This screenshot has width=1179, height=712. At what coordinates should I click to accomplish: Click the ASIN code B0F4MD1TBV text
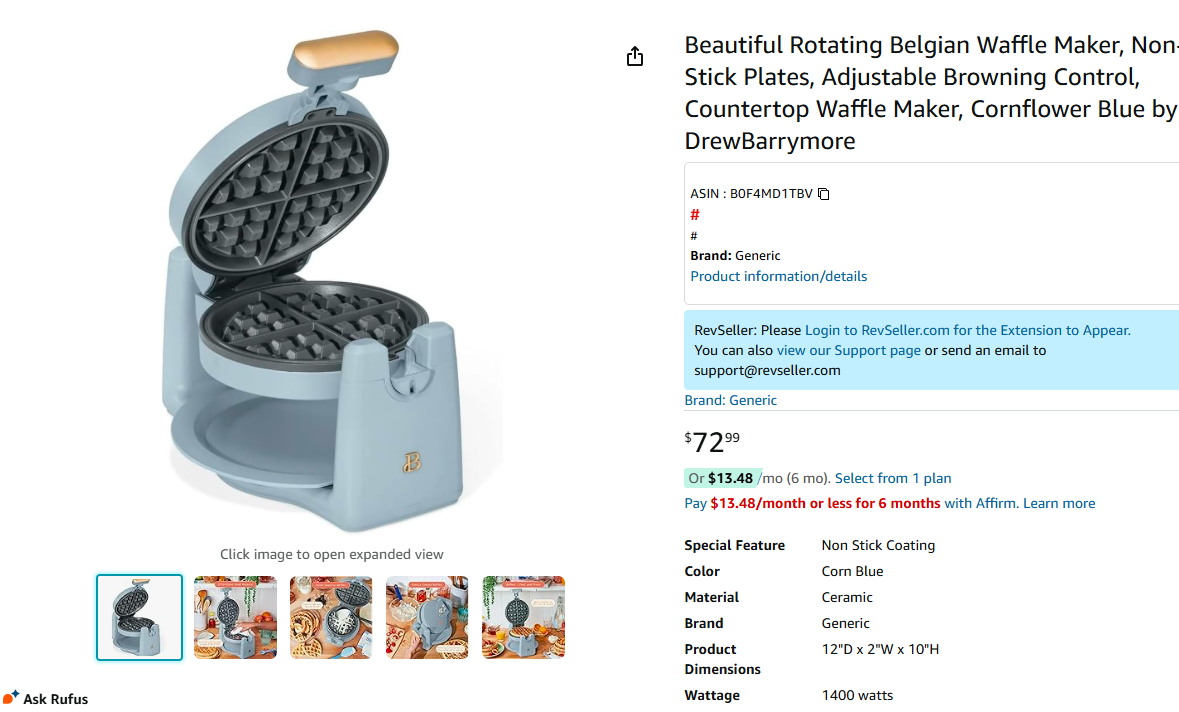pyautogui.click(x=771, y=194)
